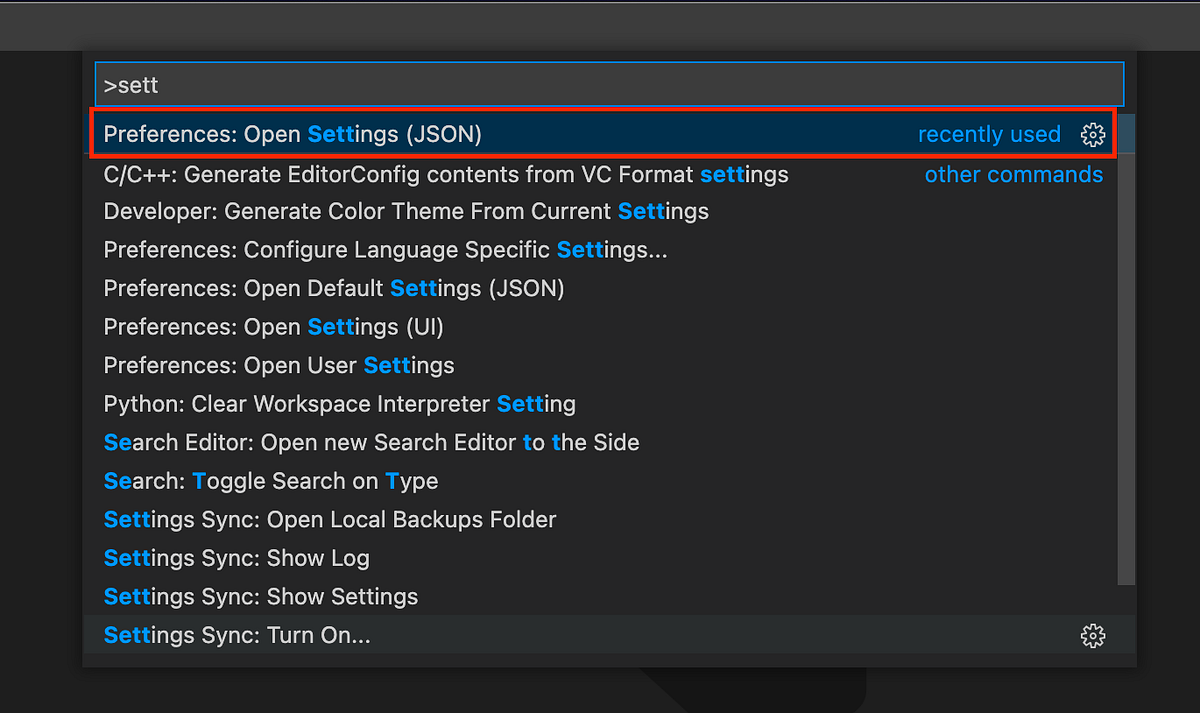
Task: Click gear icon on Settings Sync: Turn On
Action: pyautogui.click(x=1093, y=636)
